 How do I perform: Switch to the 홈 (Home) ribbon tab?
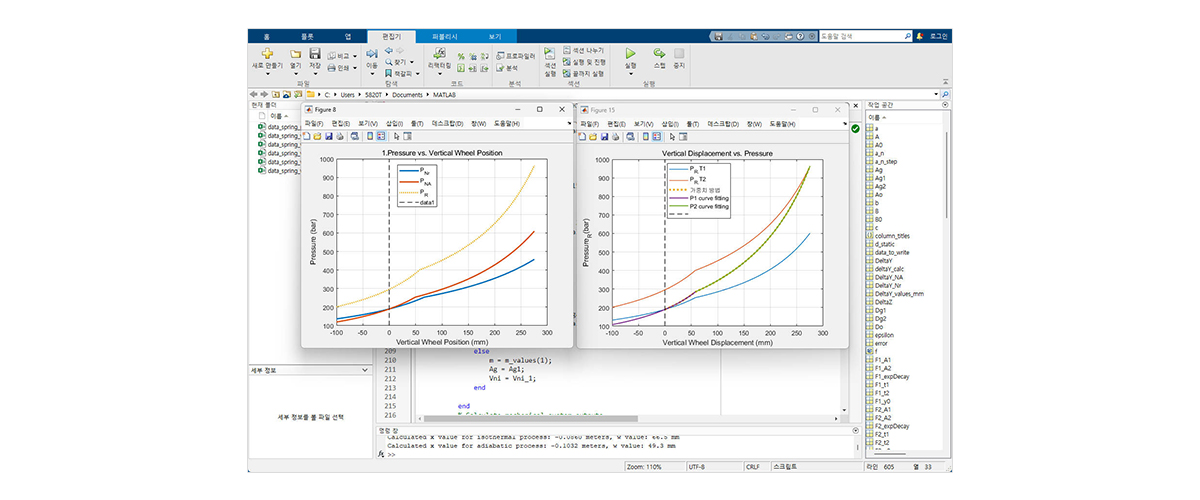[266, 36]
